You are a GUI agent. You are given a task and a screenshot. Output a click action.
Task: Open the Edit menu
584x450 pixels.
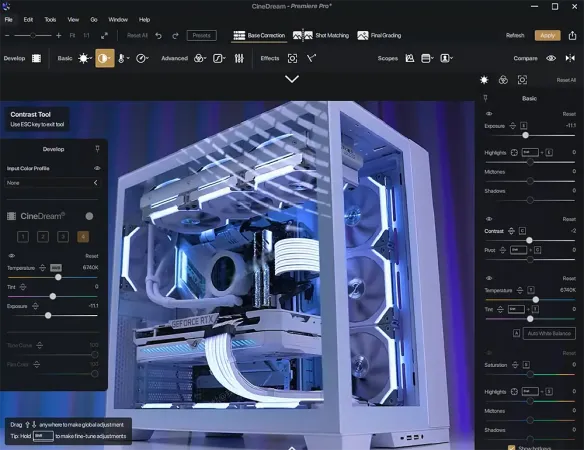point(28,20)
